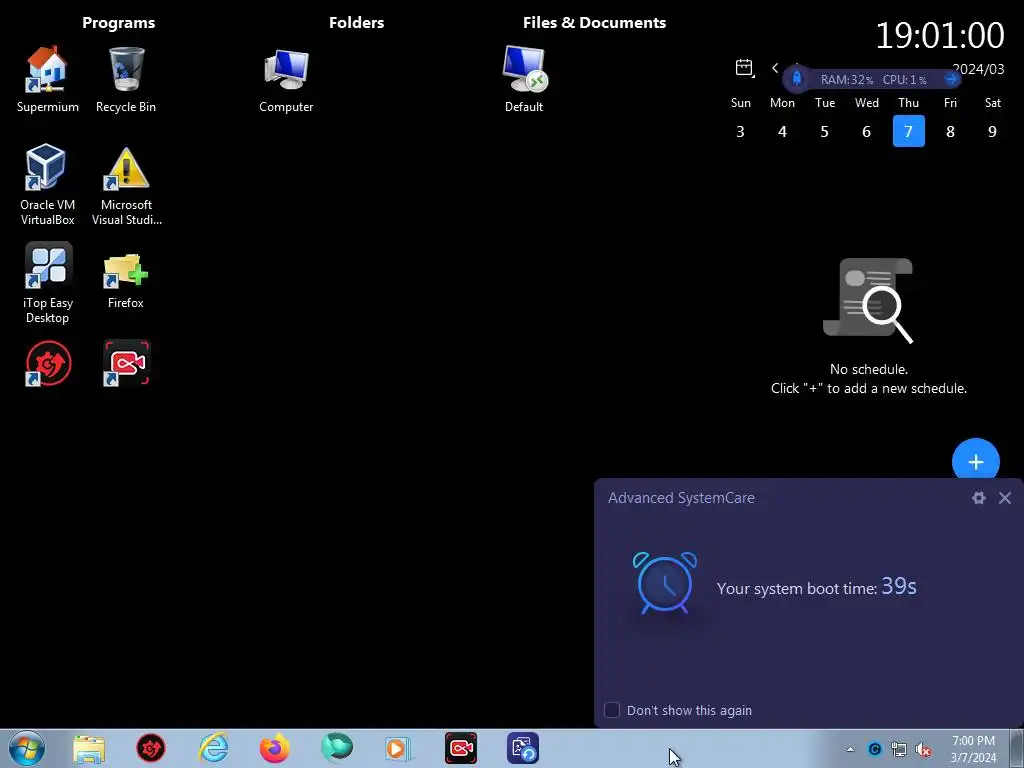Click the CPU:1% readout

click(x=904, y=80)
